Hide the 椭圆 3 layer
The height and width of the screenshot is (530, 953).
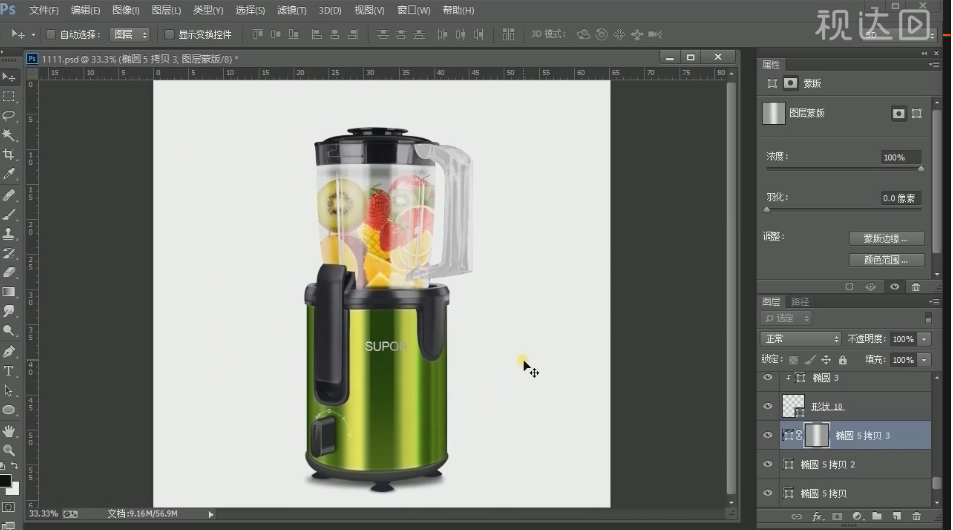768,377
